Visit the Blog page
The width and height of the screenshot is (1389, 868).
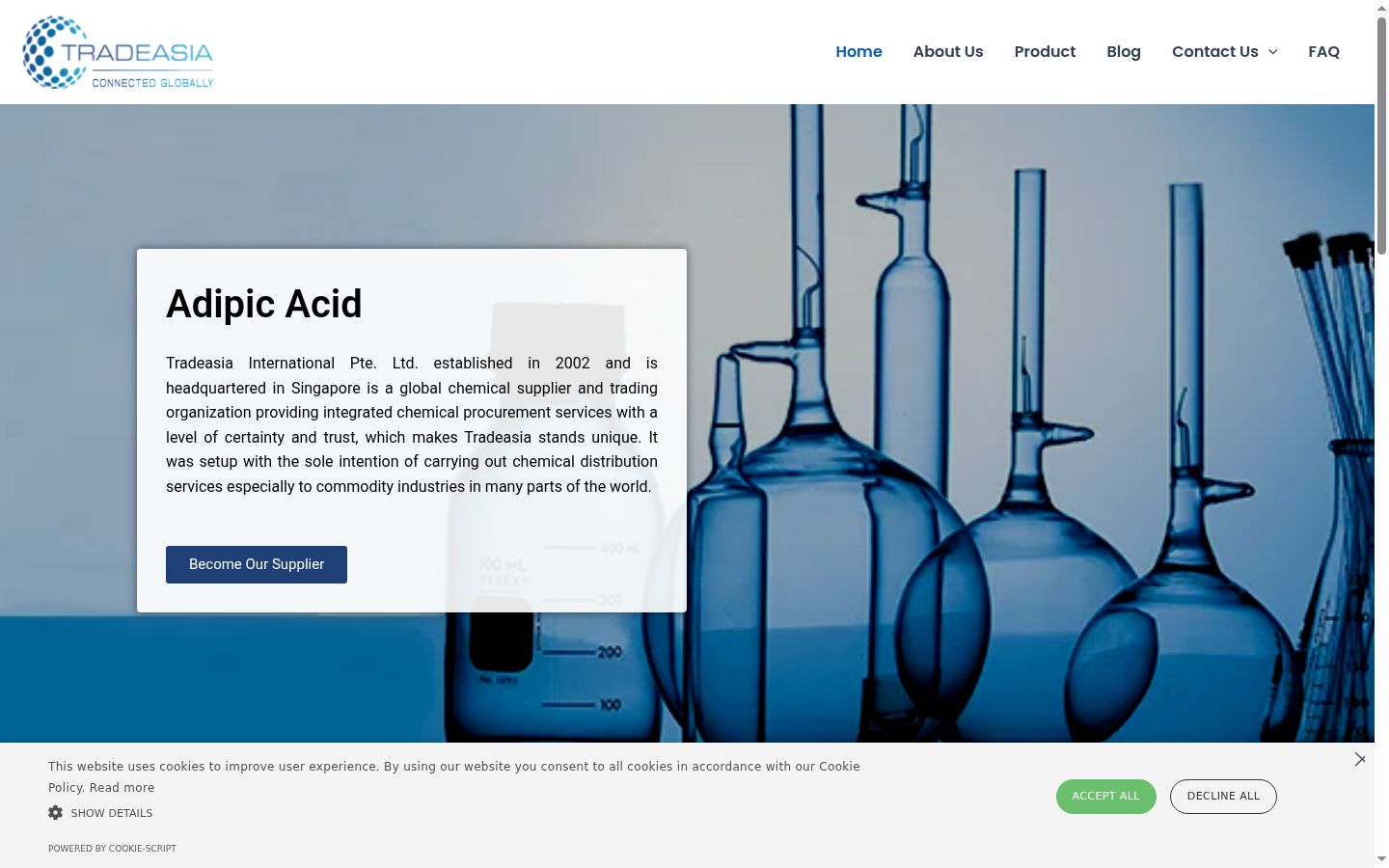pos(1124,52)
